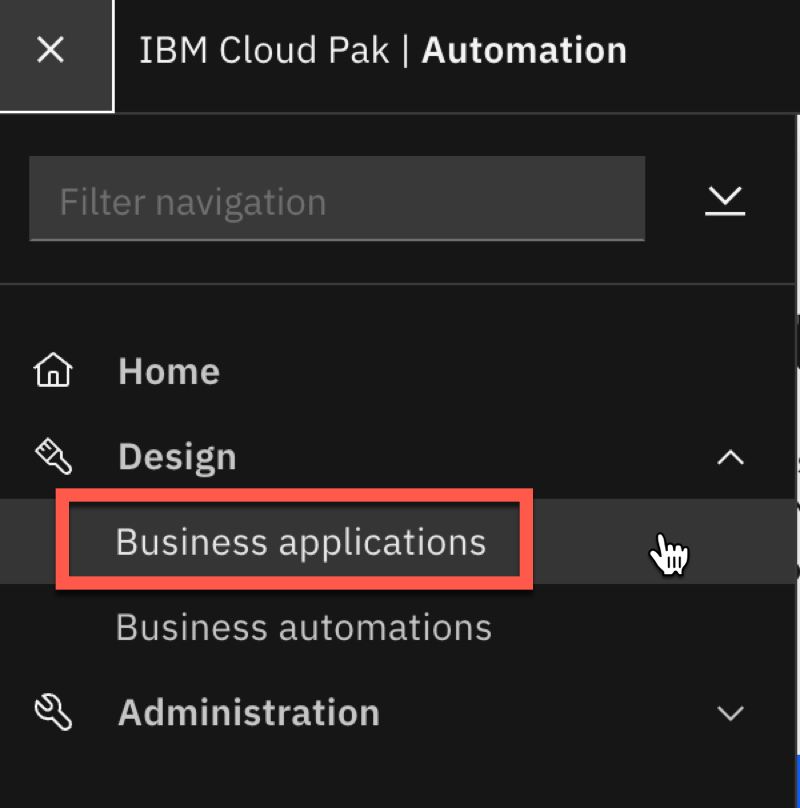Select the Administration section label
Image resolution: width=800 pixels, height=808 pixels.
point(249,713)
